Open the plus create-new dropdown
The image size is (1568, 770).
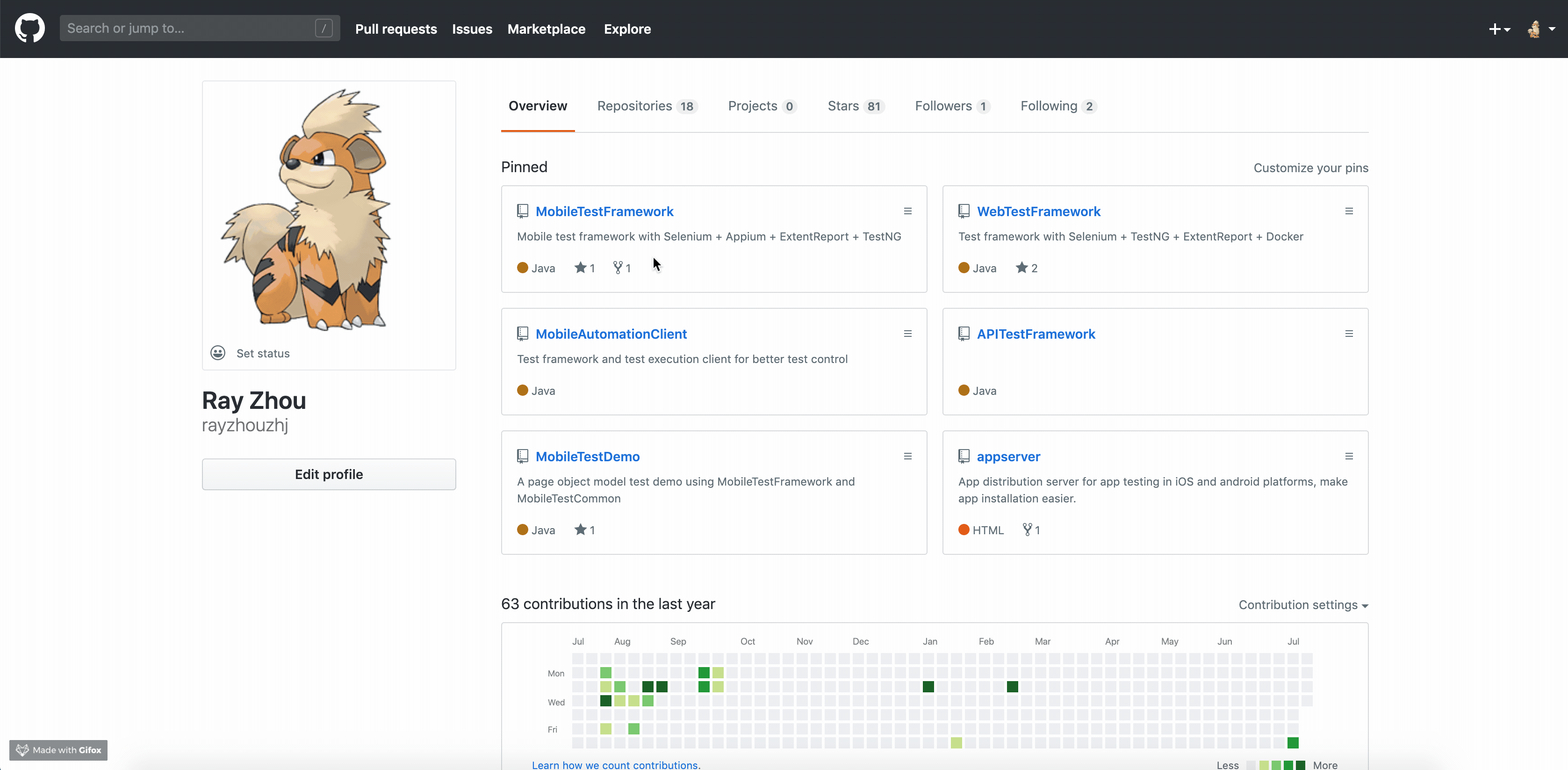click(x=1499, y=29)
